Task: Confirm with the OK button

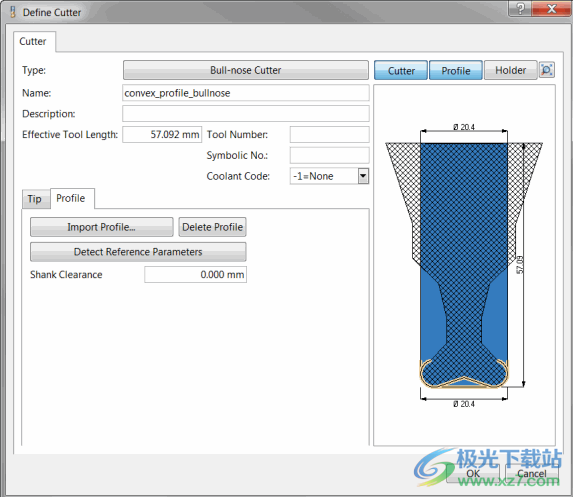Action: click(x=473, y=474)
